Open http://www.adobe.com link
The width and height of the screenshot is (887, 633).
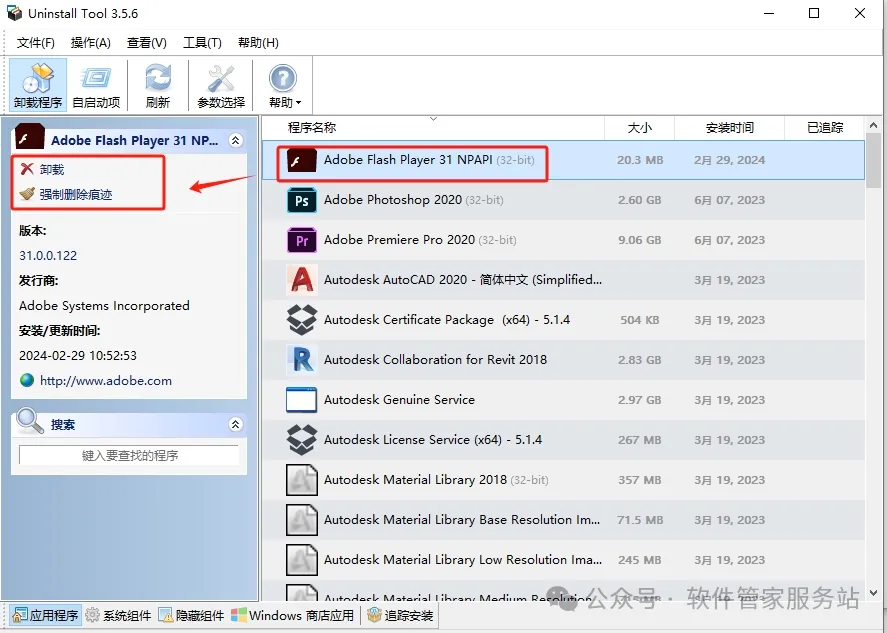coord(106,381)
